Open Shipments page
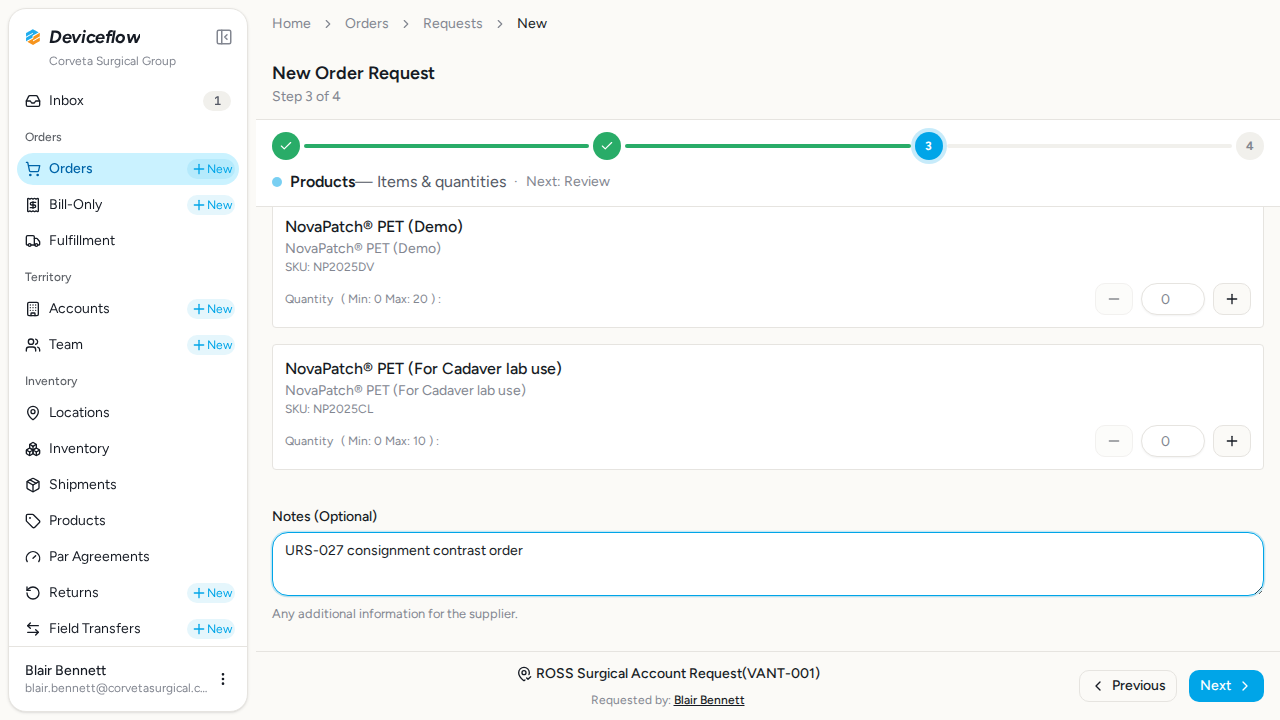Screen dimensions: 1280x720 tap(128, 485)
